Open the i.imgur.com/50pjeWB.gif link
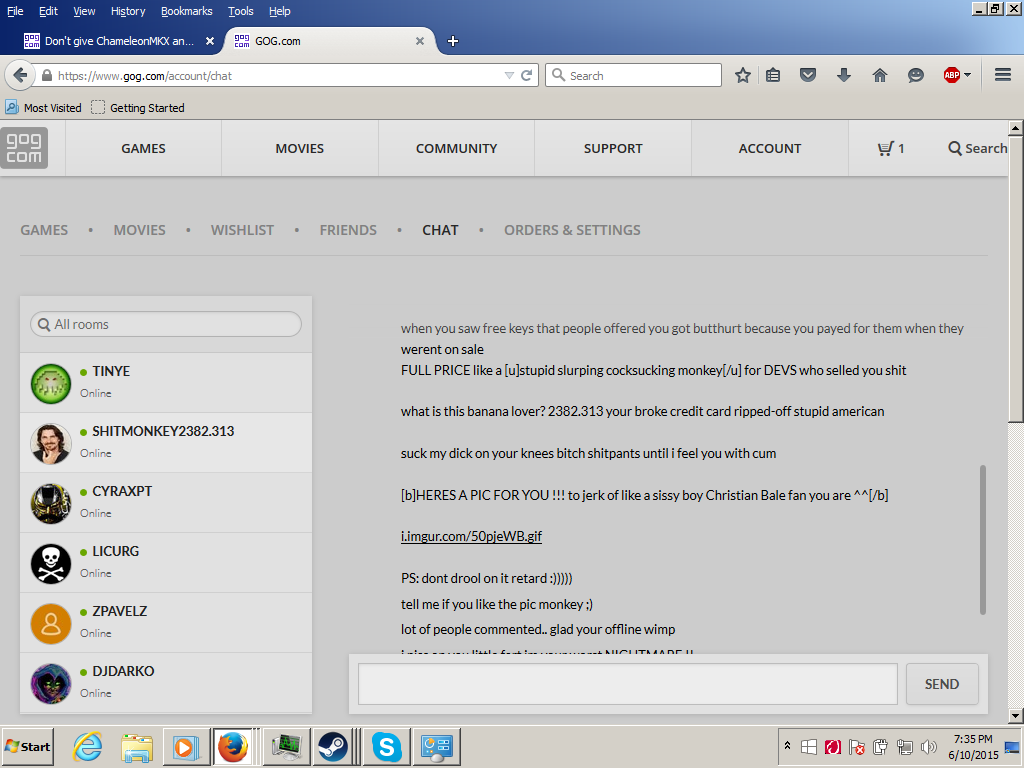This screenshot has width=1024, height=768. (x=472, y=536)
